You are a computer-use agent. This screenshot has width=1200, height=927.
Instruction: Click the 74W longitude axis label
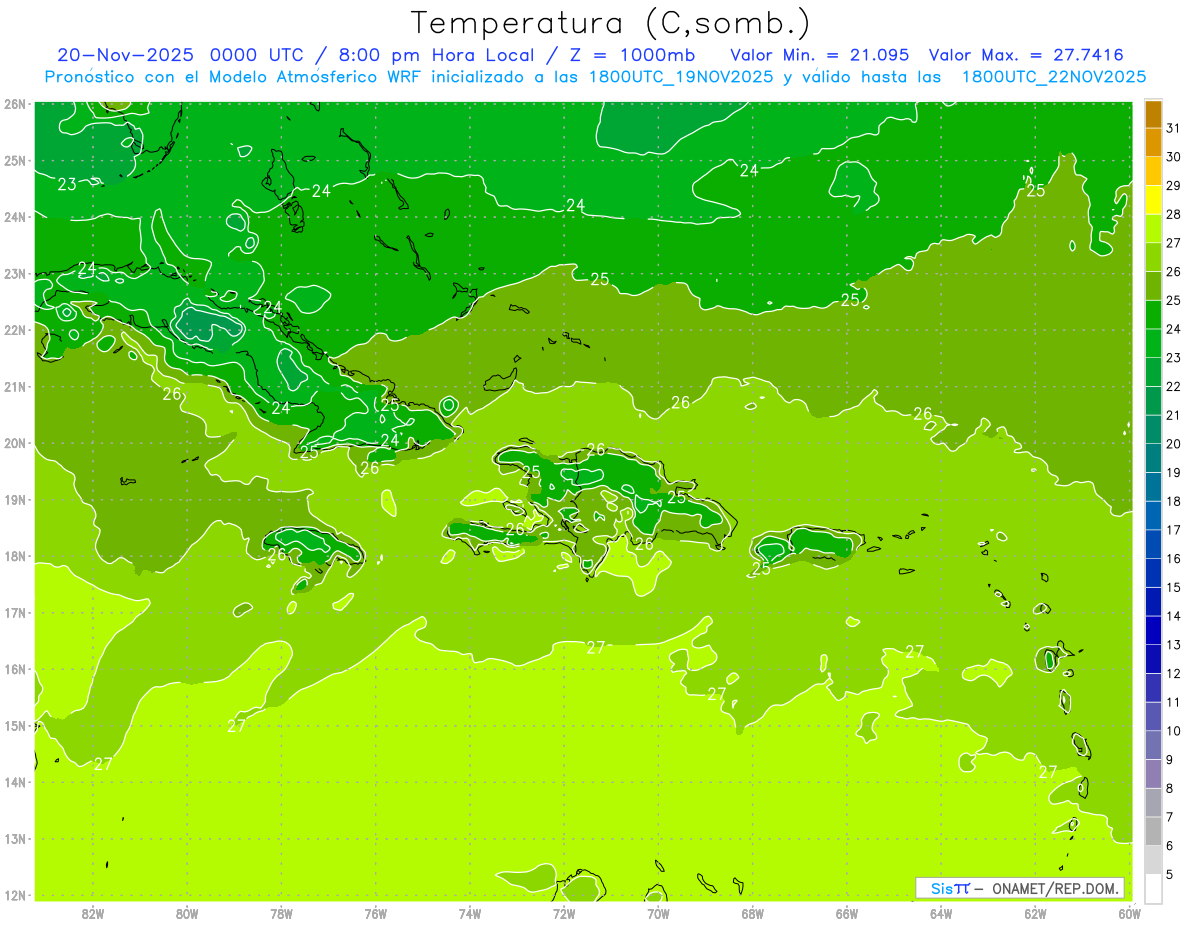[x=470, y=912]
